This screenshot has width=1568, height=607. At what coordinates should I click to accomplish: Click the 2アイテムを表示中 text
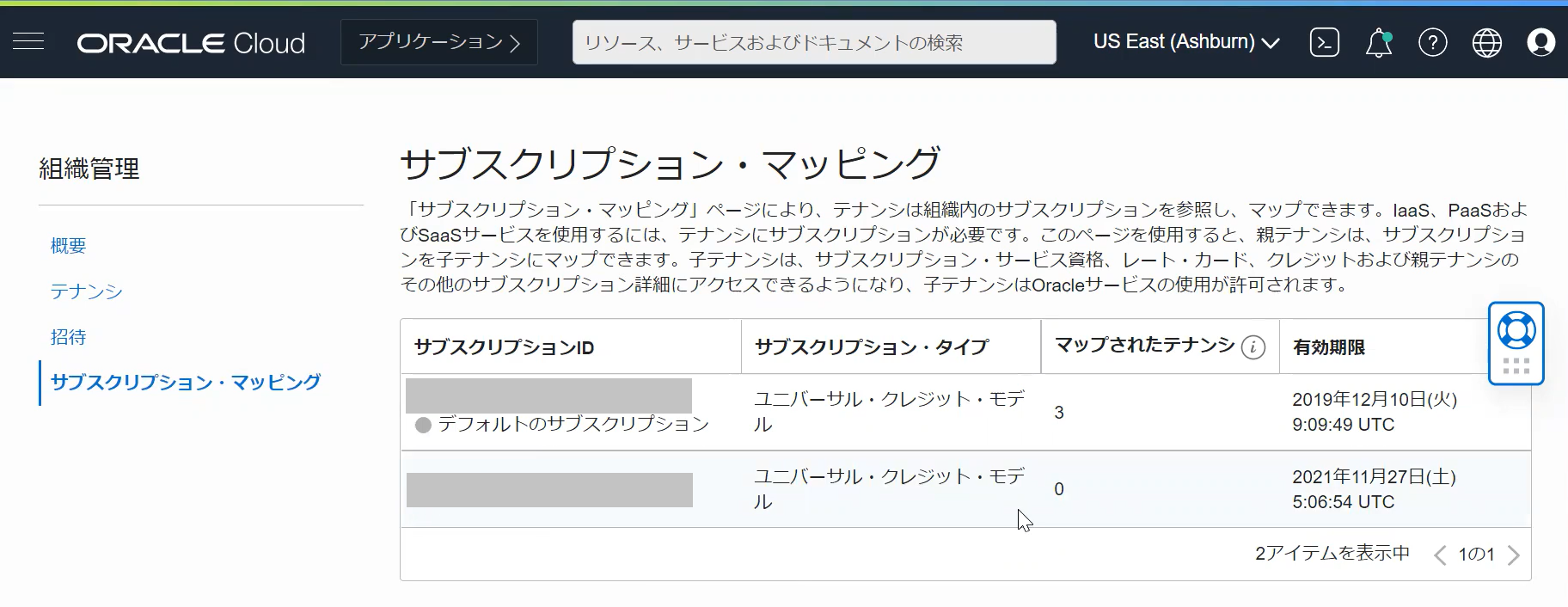click(1332, 554)
